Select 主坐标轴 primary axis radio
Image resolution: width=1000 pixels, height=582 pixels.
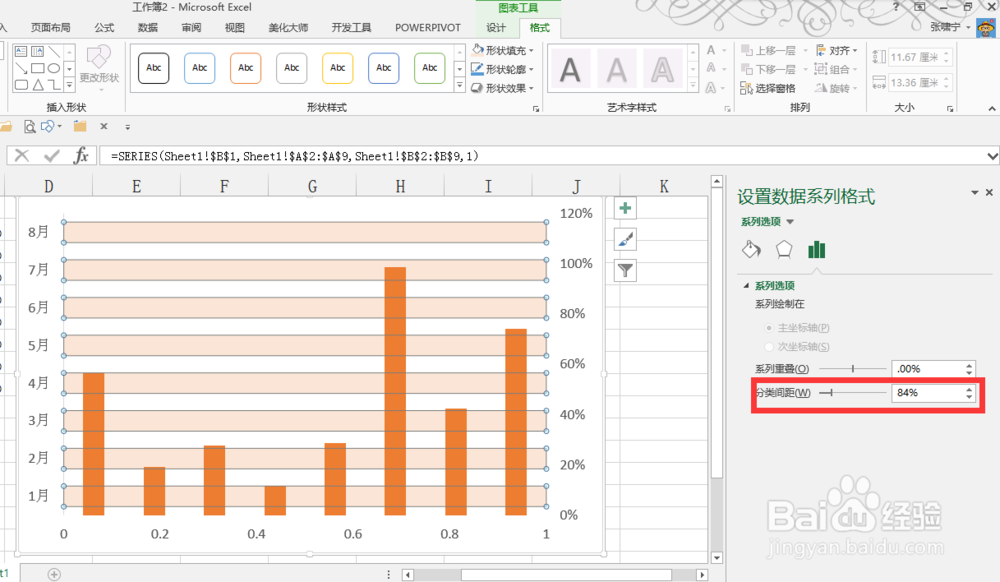point(768,328)
